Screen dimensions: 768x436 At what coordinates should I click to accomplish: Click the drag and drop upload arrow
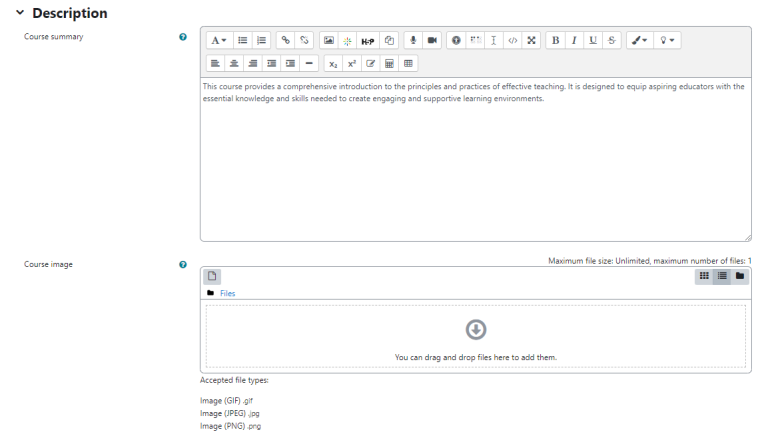click(x=476, y=330)
